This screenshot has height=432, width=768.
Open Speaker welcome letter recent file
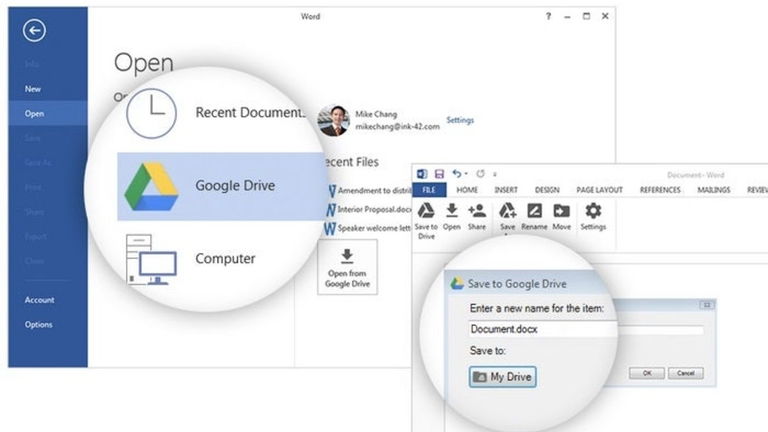pos(367,228)
